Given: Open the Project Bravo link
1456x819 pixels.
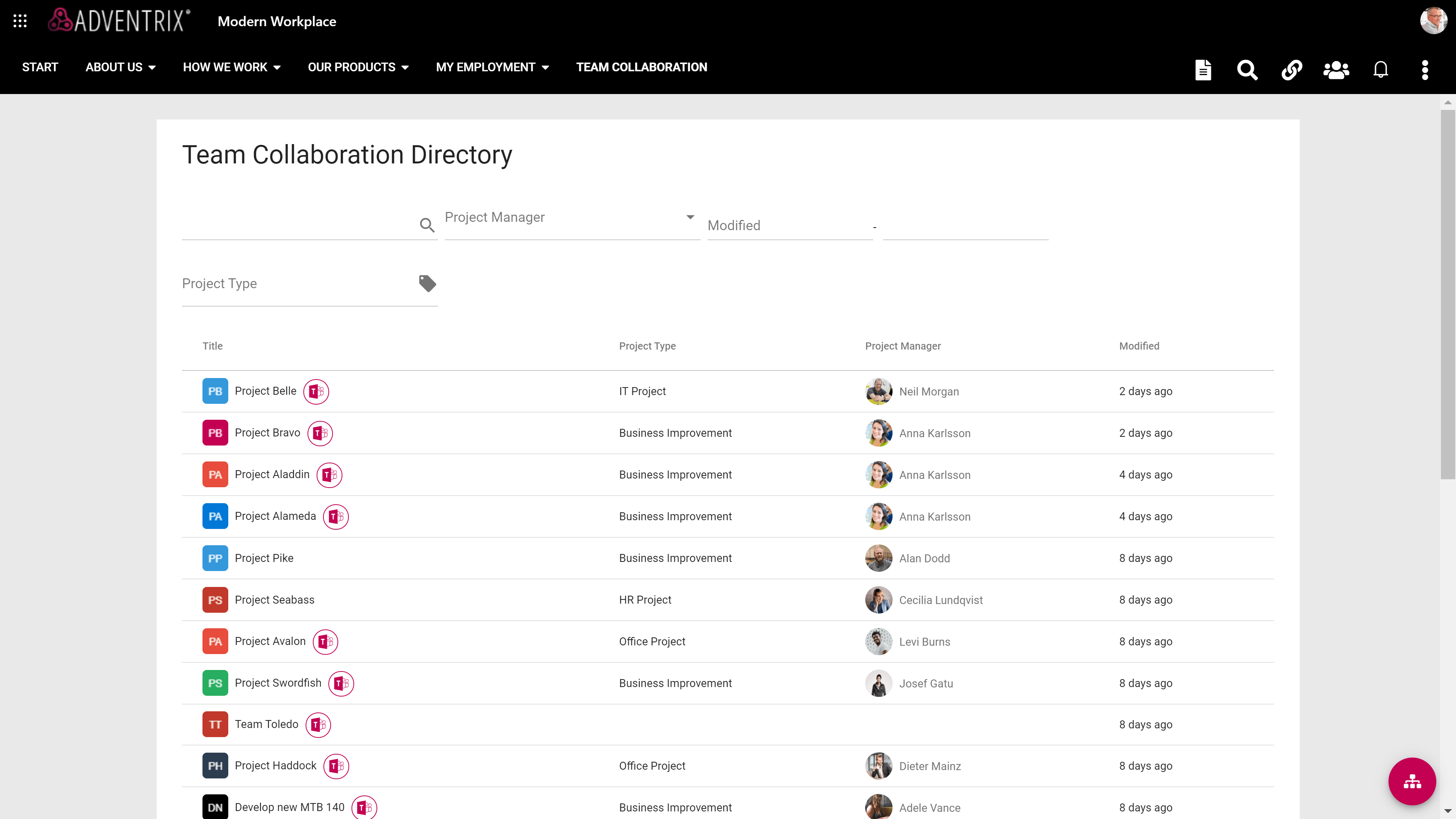Looking at the screenshot, I should coord(267,433).
